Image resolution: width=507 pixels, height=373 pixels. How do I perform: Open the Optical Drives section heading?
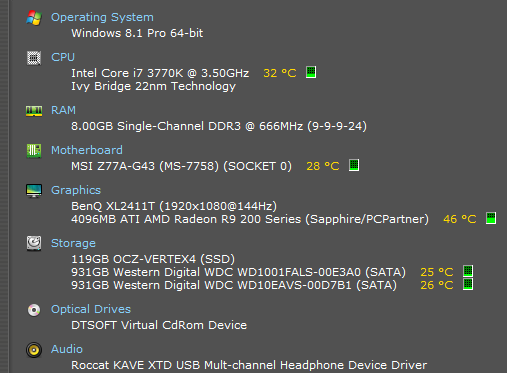[91, 309]
